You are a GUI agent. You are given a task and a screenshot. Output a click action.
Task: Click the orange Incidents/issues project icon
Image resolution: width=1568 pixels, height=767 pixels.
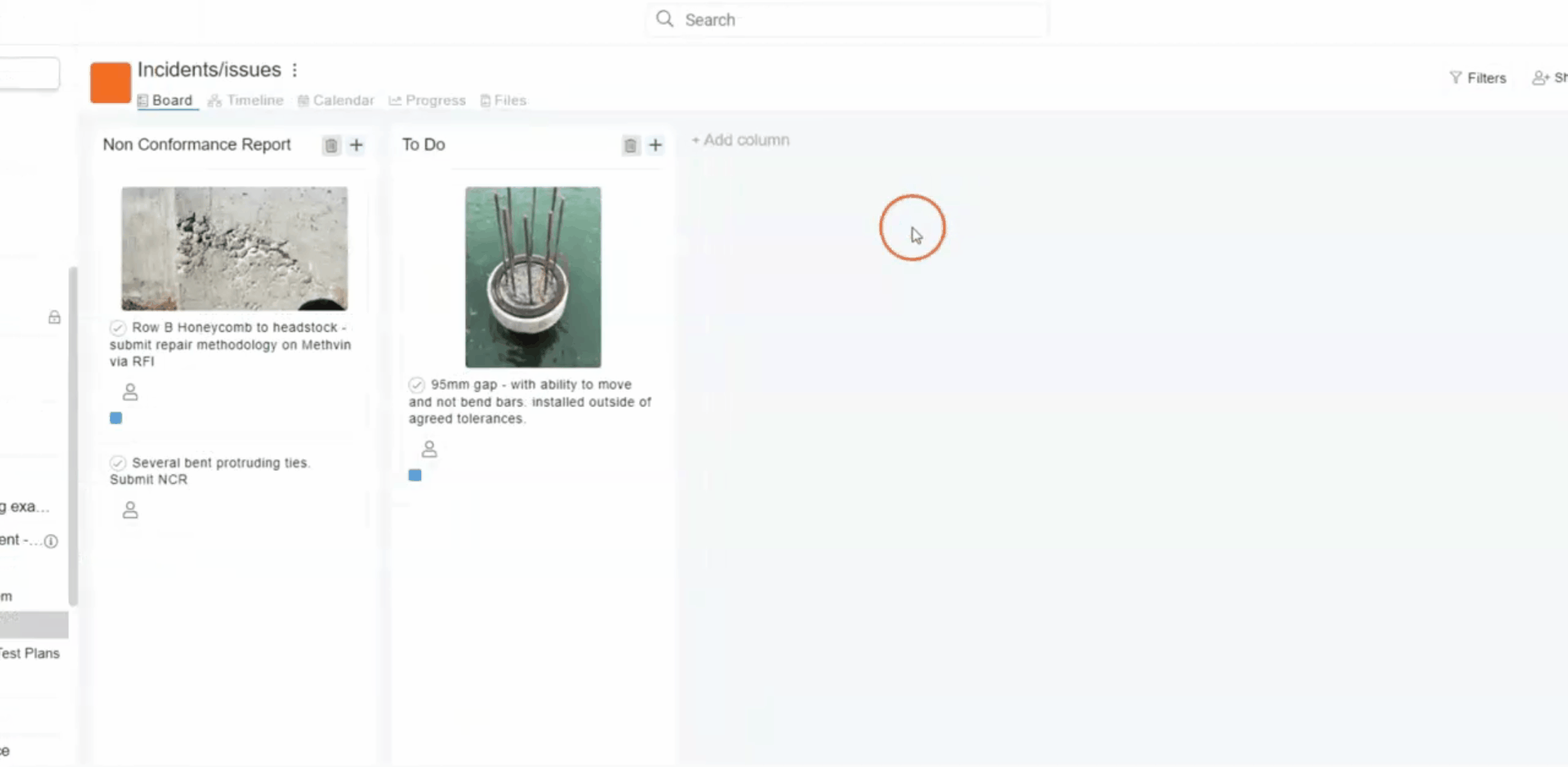pyautogui.click(x=110, y=82)
